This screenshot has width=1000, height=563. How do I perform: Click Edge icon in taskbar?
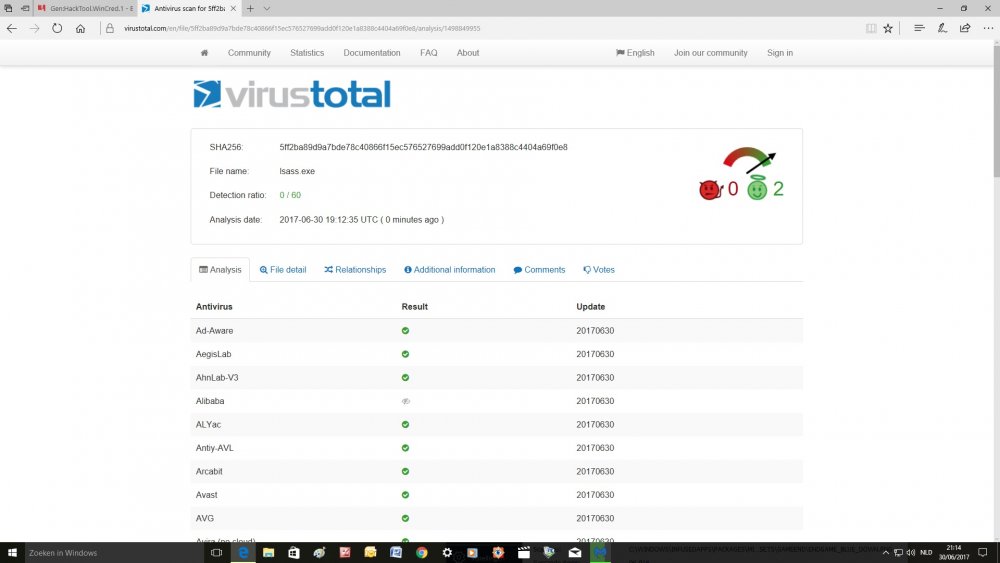pyautogui.click(x=243, y=553)
